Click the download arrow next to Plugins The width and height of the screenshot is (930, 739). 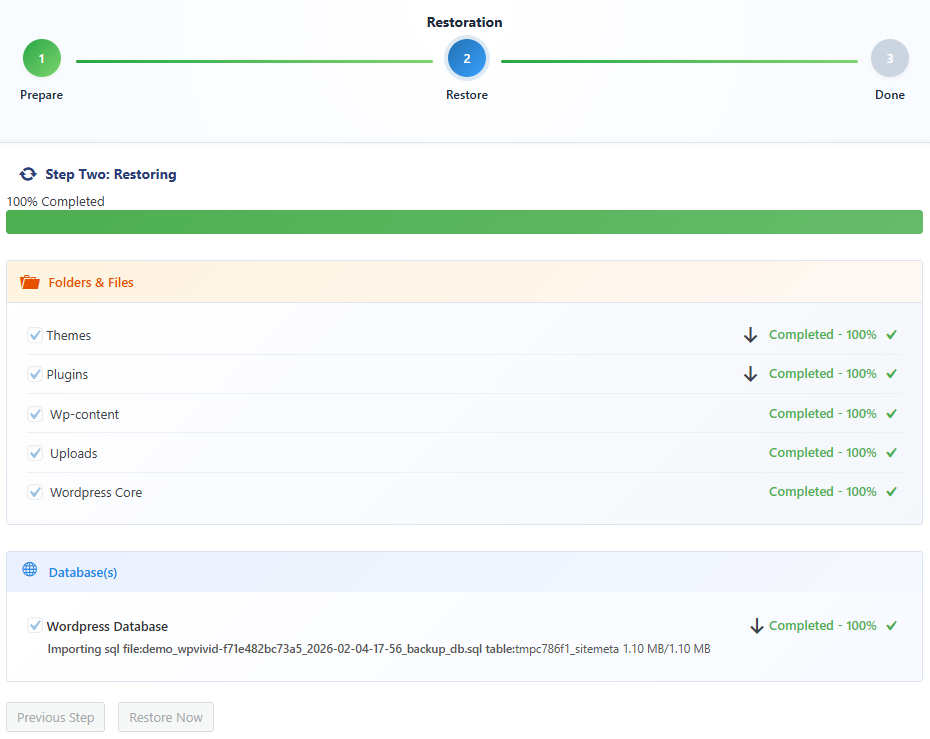click(x=751, y=374)
